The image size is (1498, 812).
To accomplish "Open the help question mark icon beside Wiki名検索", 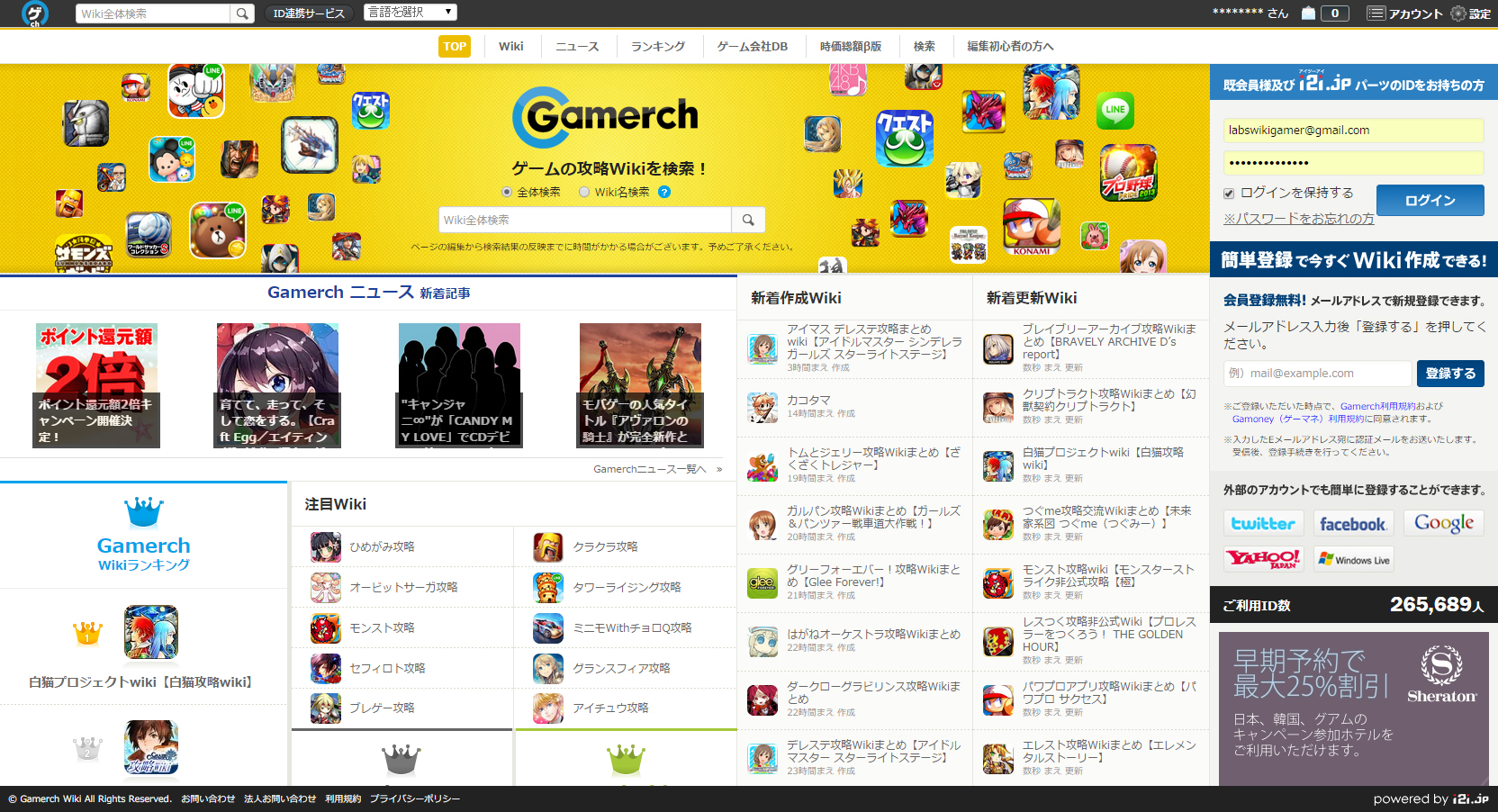I will [x=664, y=192].
